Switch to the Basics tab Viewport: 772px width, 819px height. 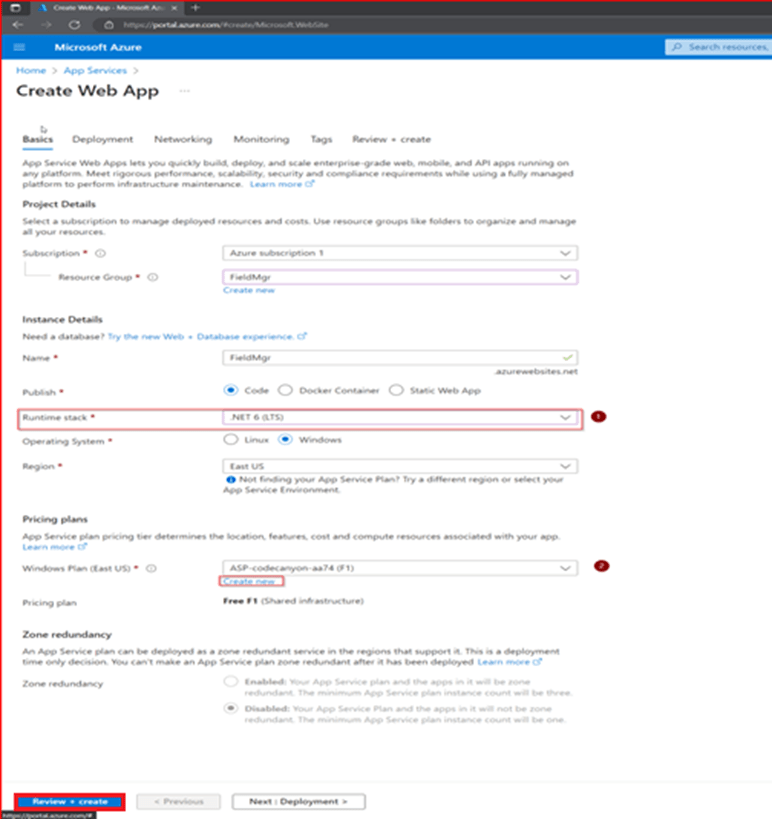38,139
